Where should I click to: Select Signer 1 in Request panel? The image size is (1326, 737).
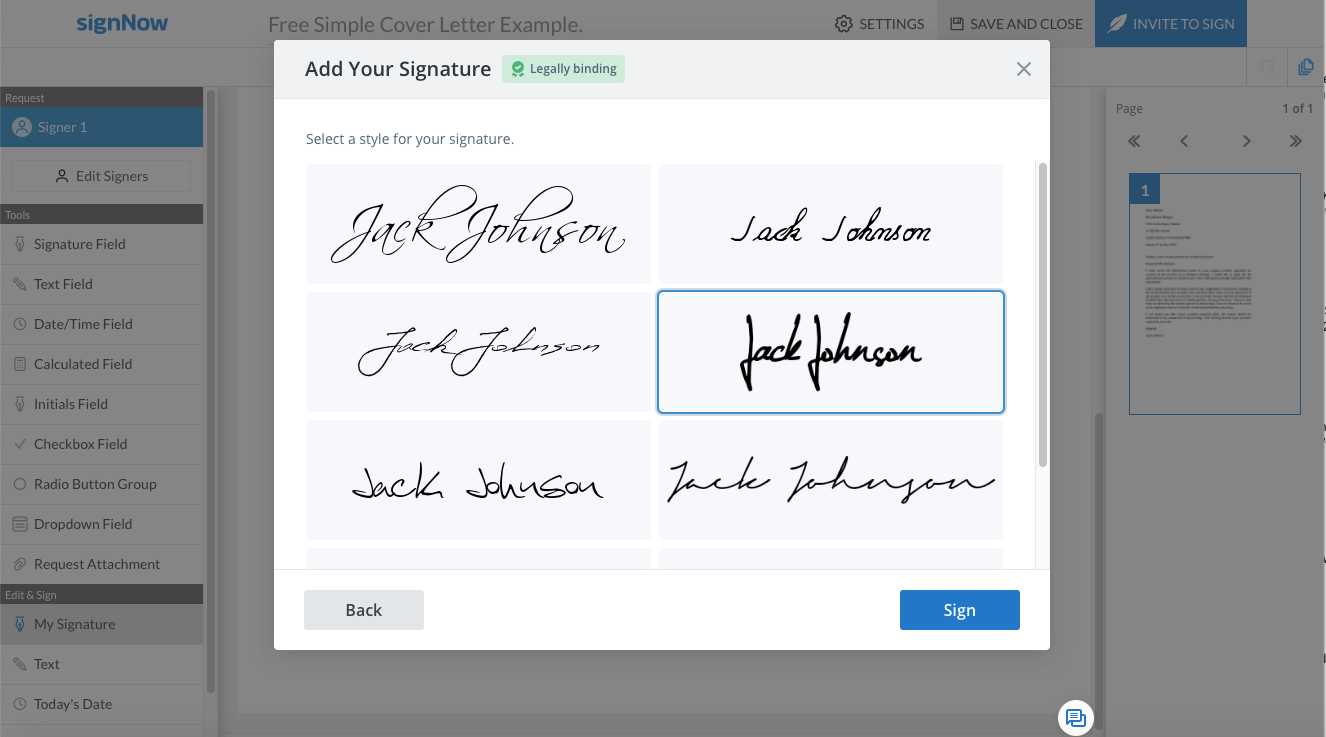pos(101,127)
